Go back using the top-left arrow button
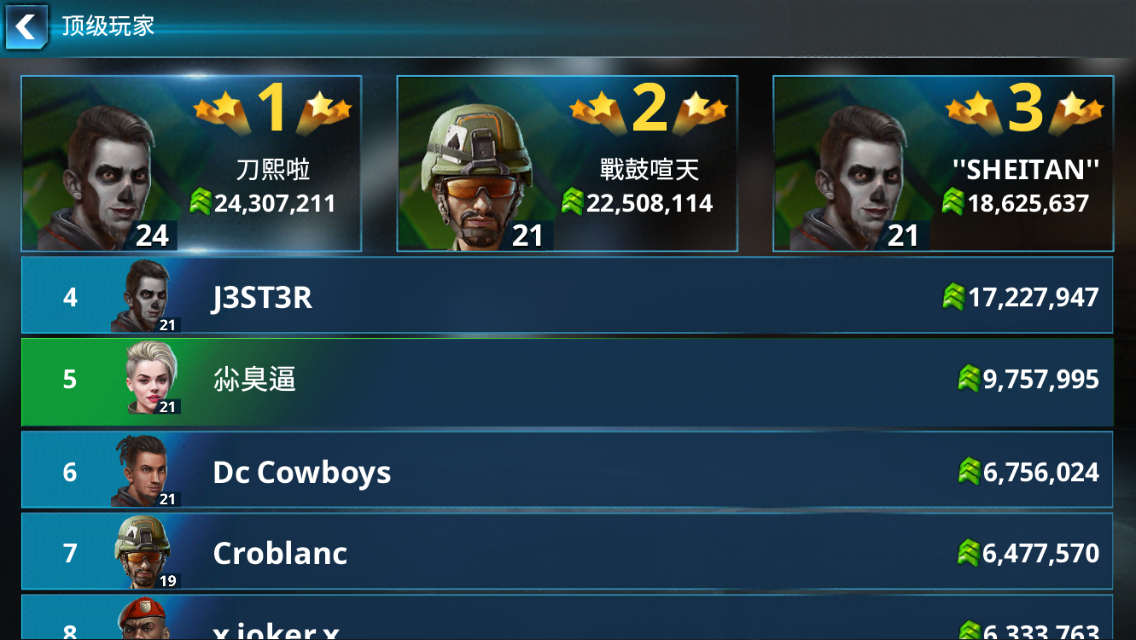This screenshot has width=1136, height=640. tap(27, 27)
